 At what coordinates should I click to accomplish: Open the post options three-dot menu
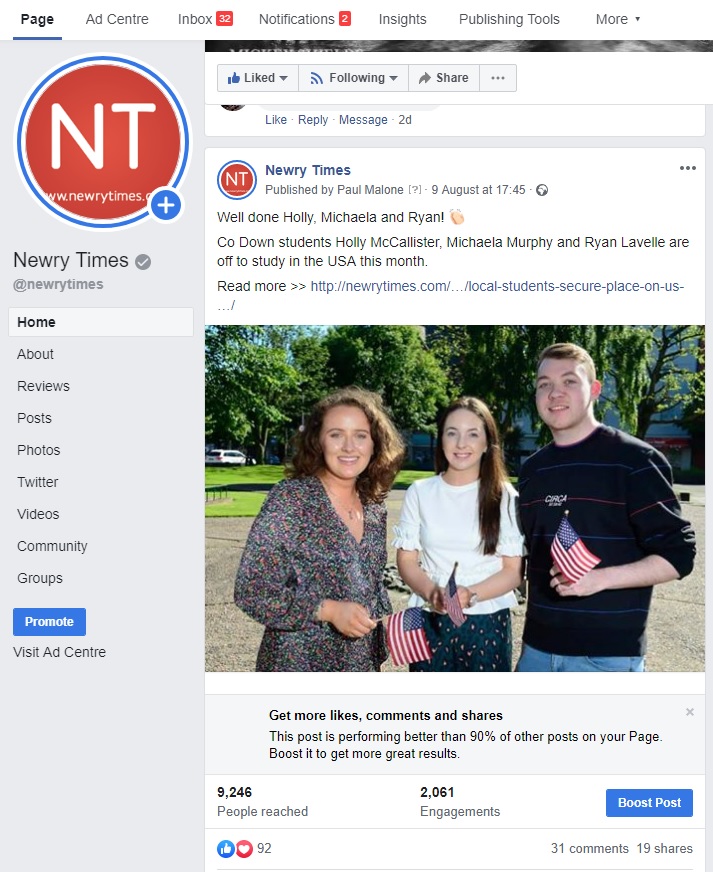point(687,168)
